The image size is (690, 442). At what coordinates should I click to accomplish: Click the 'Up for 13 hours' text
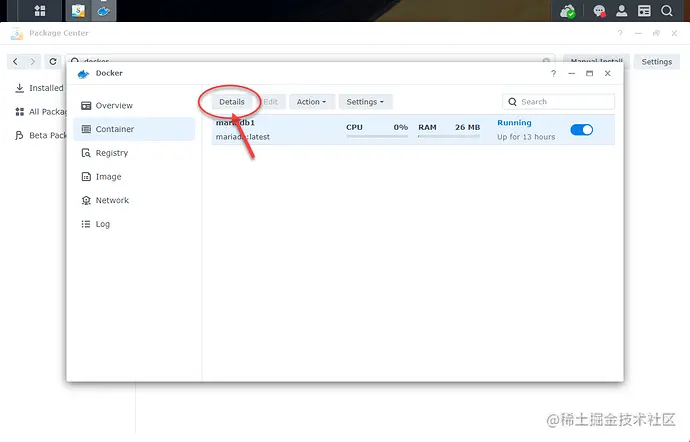coord(526,137)
